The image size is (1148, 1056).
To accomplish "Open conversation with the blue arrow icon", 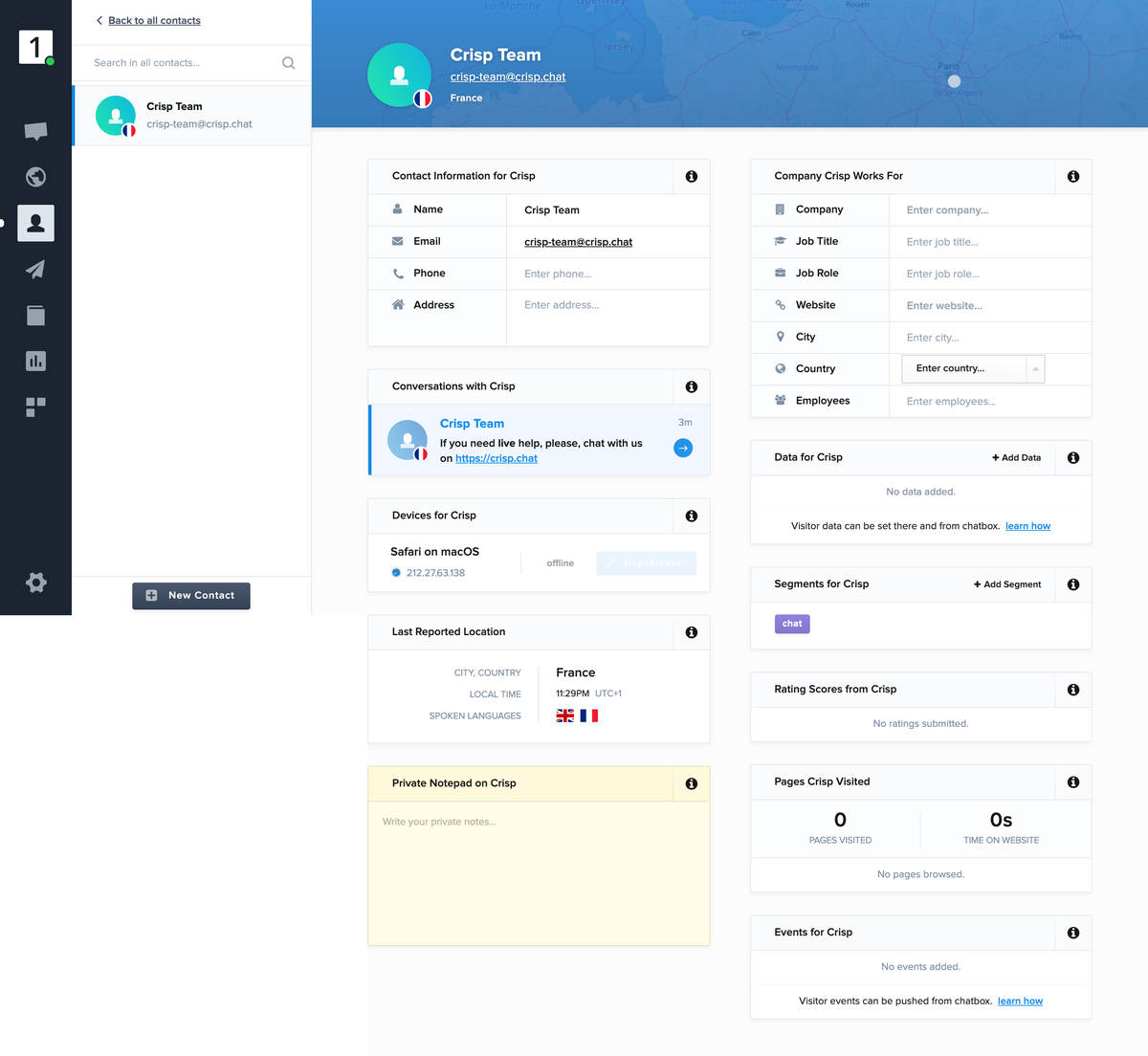I will [683, 448].
